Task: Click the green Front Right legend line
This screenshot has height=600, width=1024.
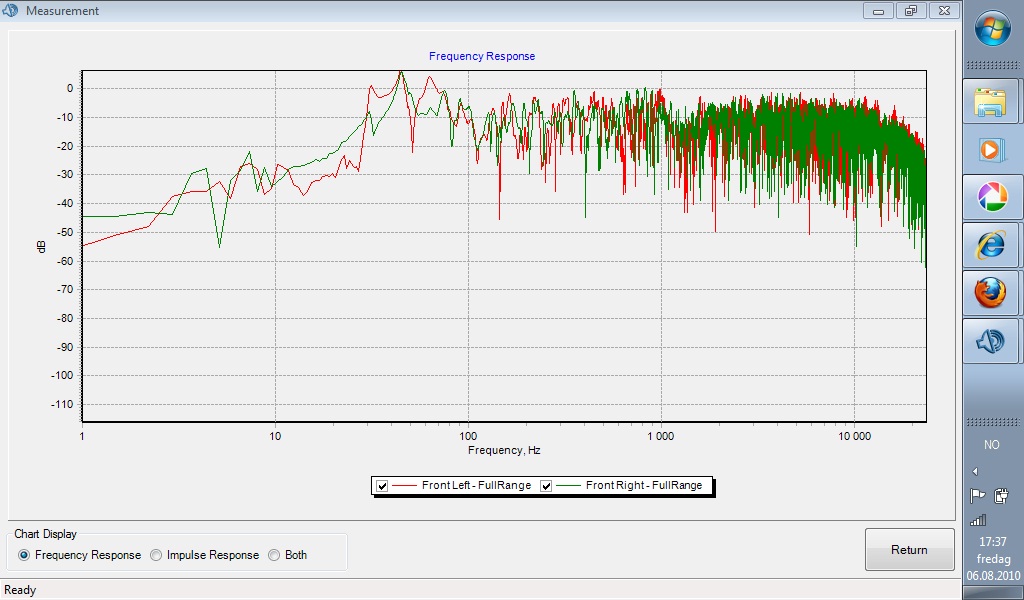Action: point(568,486)
